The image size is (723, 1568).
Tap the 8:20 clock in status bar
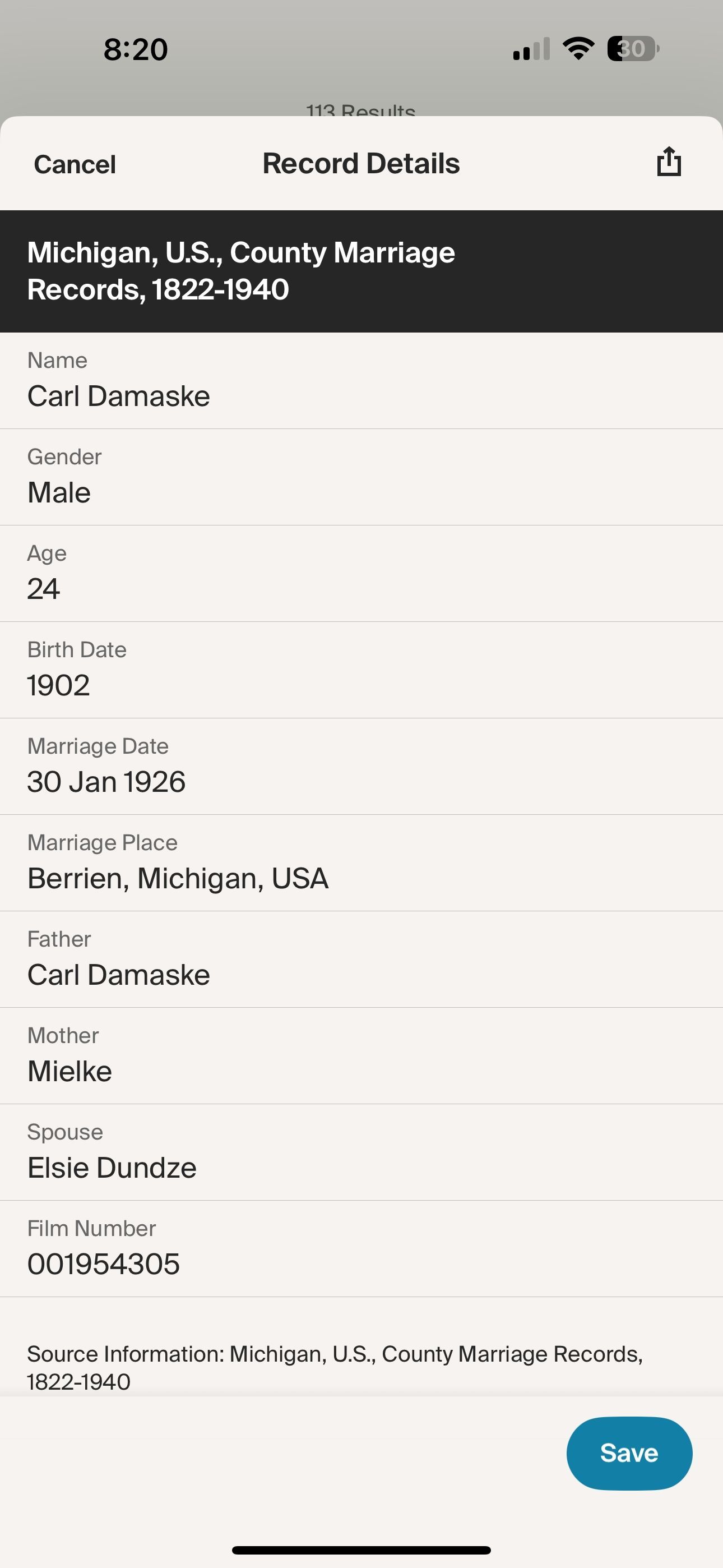[135, 49]
